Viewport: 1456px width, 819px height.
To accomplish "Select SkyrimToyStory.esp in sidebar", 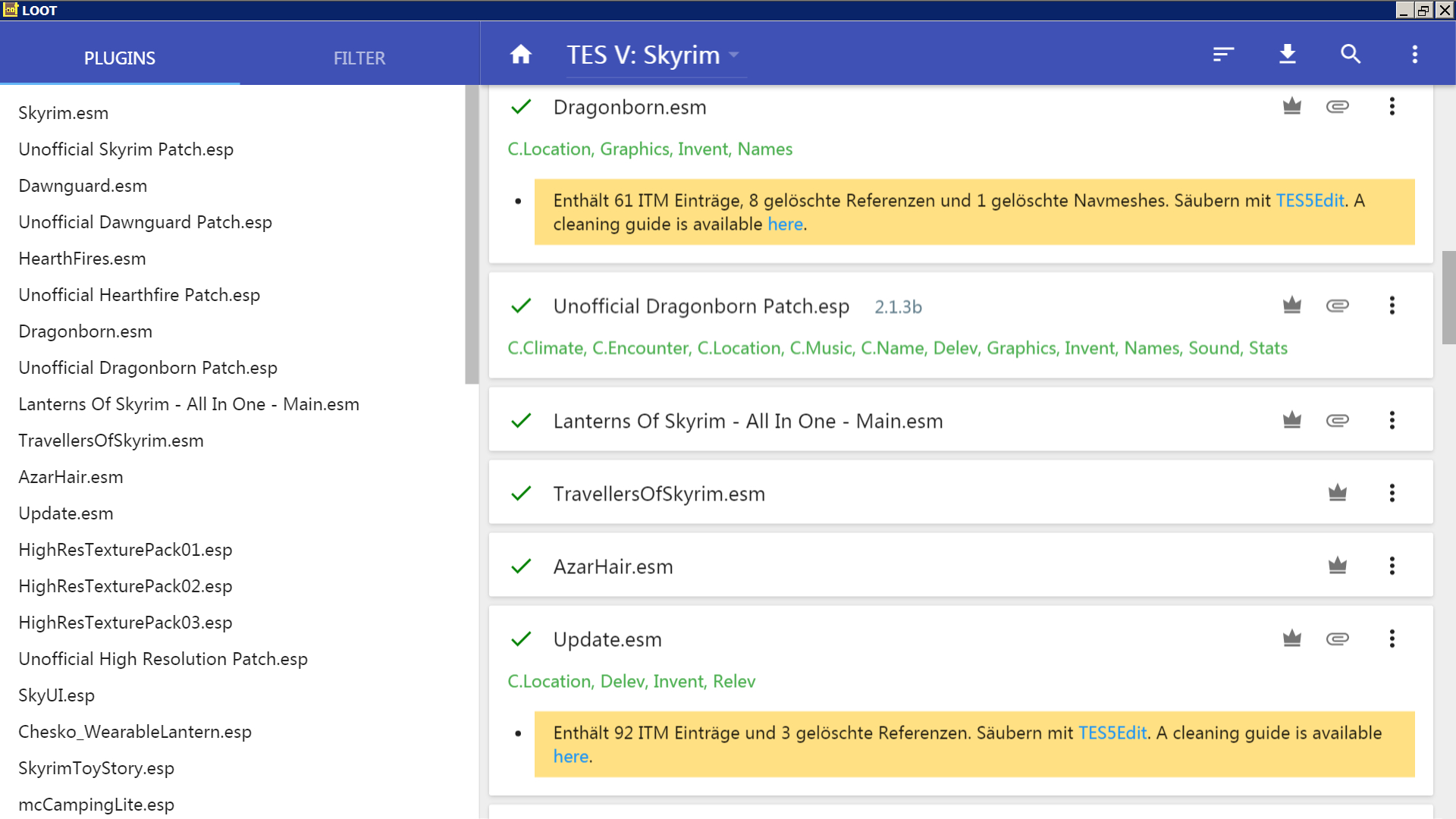I will (96, 768).
